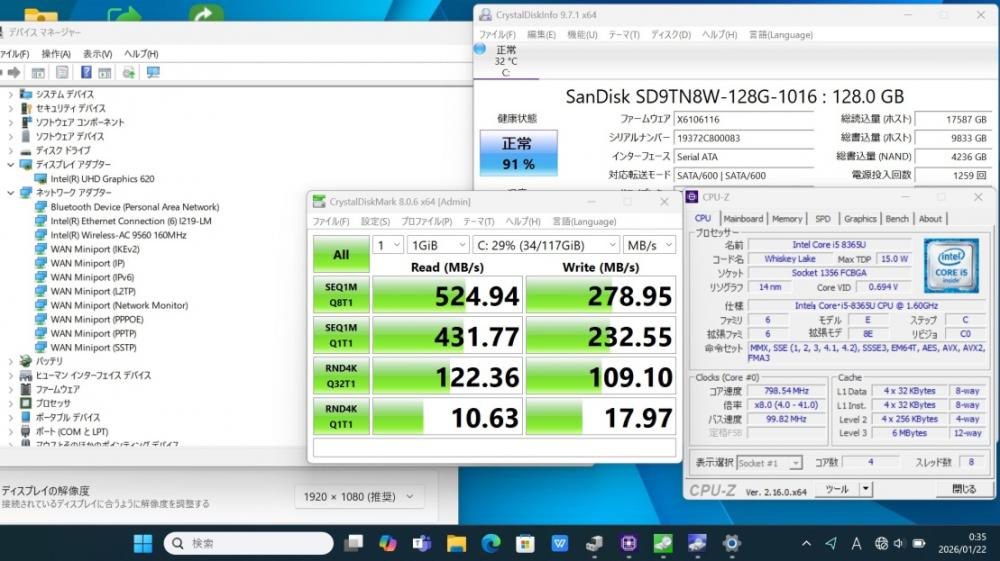Screen dimensions: 1000x561
Task: Open the 1920 × 1080 resolution dropdown
Action: tap(360, 497)
